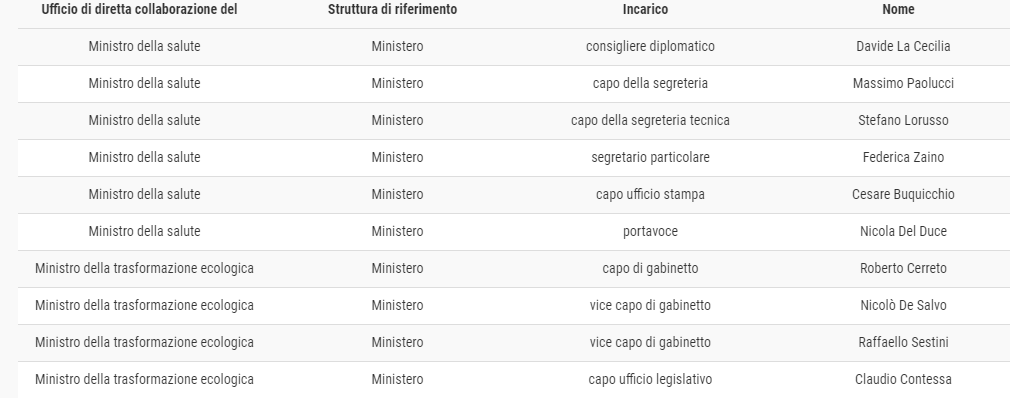Select the capo ufficio legislativo cell
This screenshot has height=398, width=1010.
point(650,379)
